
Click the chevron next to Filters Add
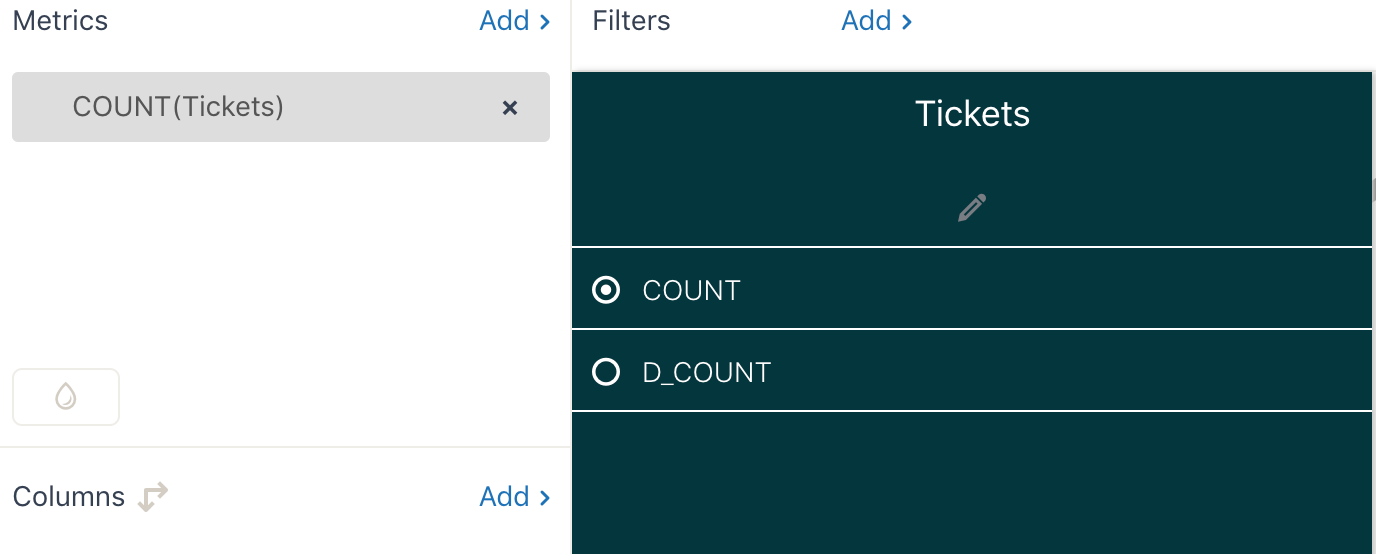(x=907, y=21)
